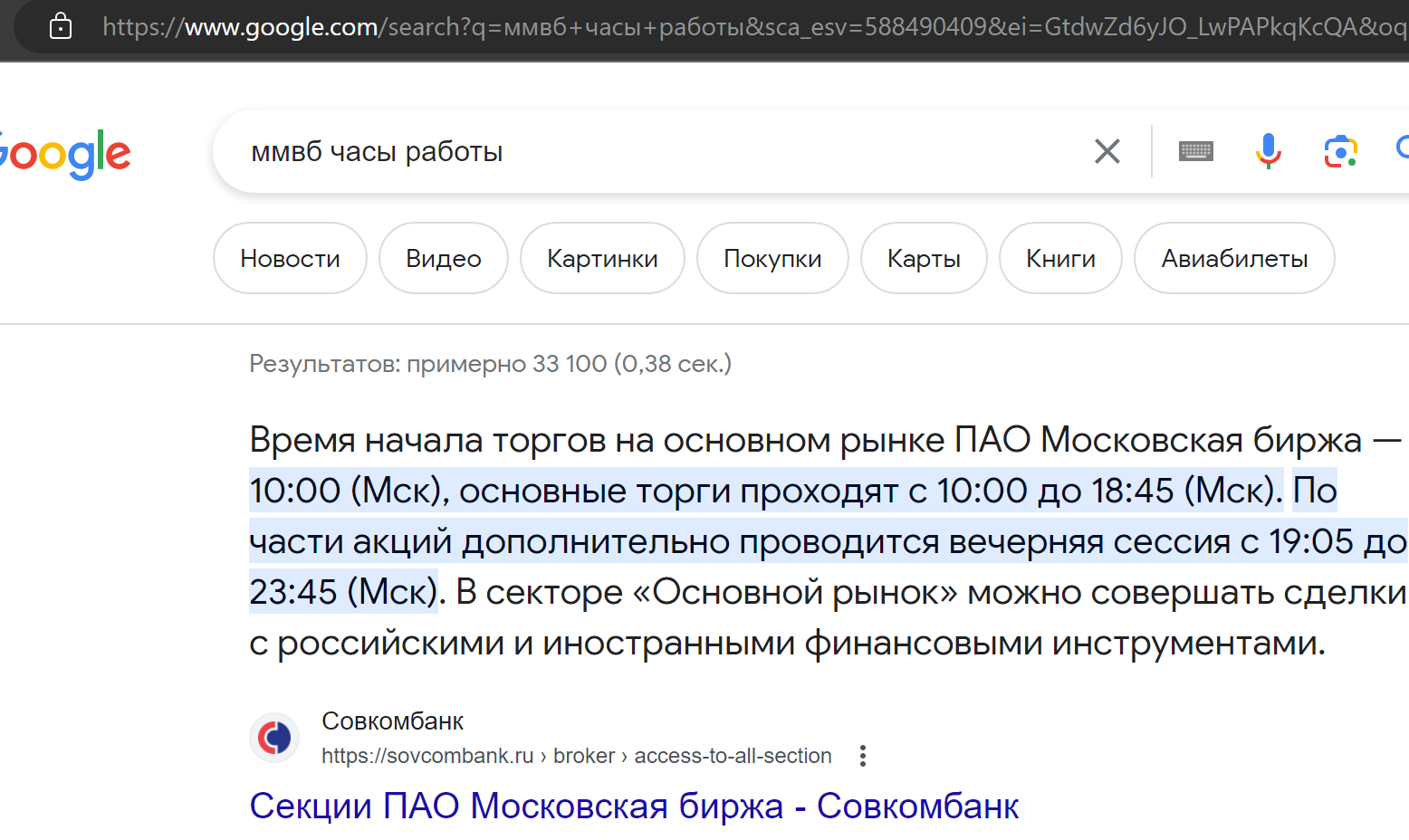
Task: Switch to the Покупки tab
Action: click(772, 258)
